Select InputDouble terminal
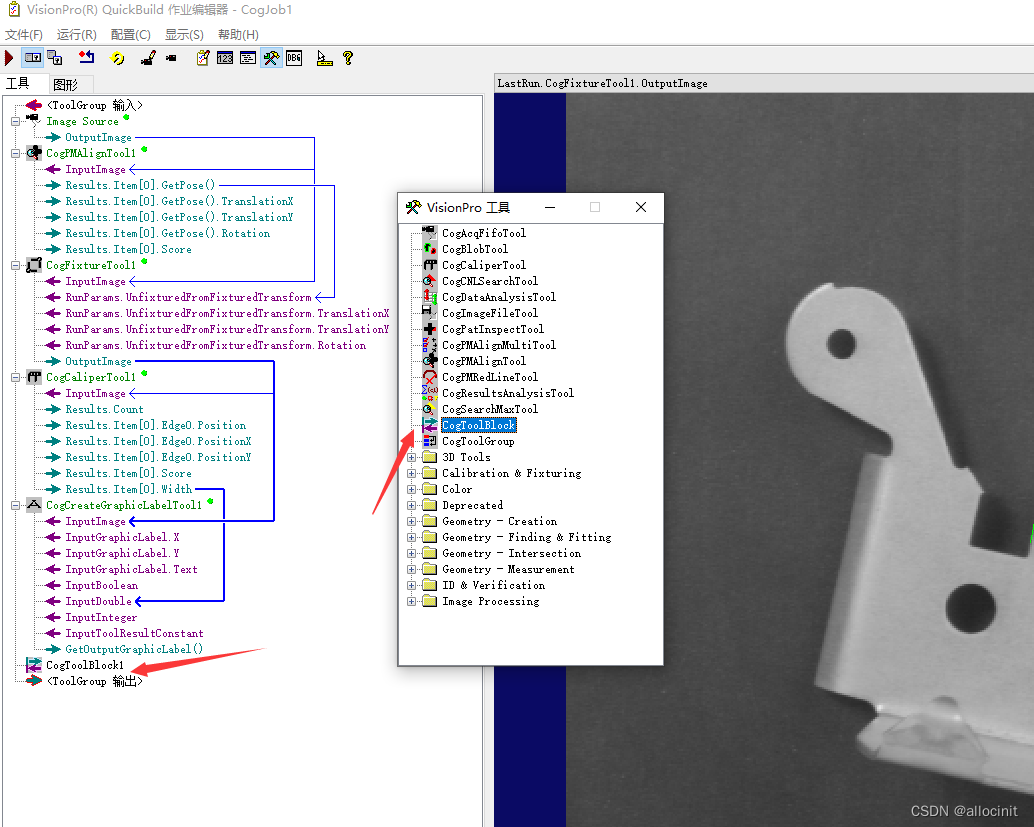Screen dimensions: 1034x827 tap(98, 601)
